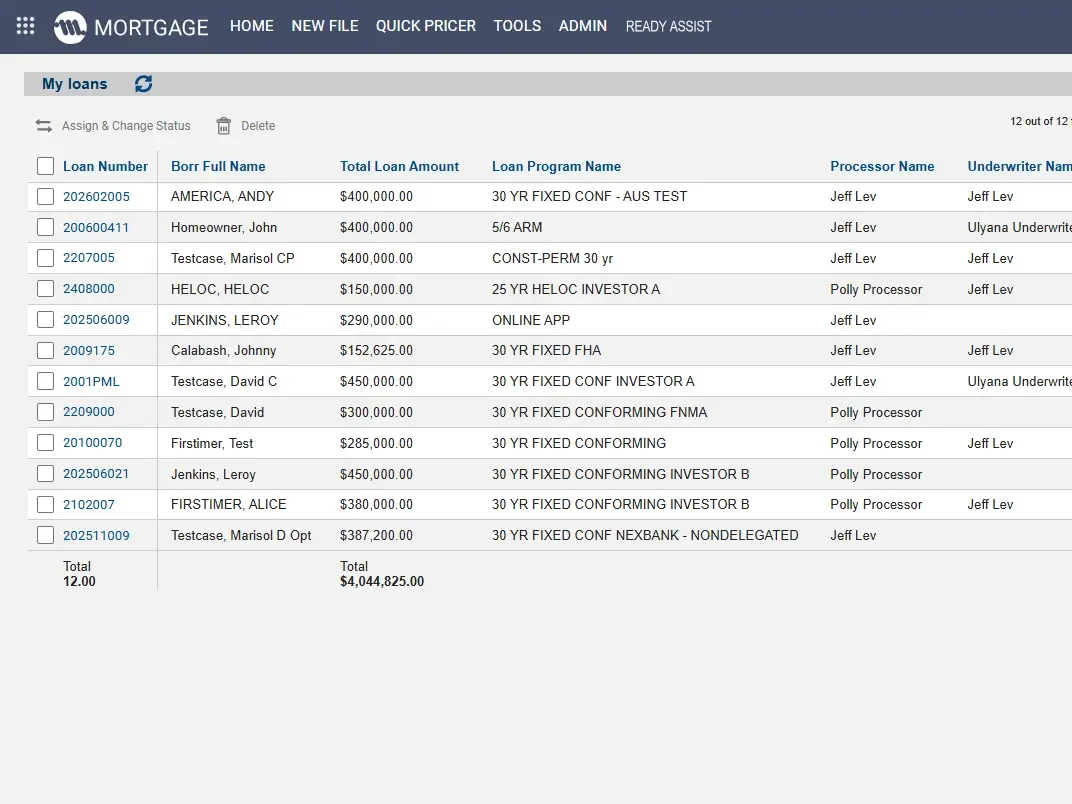Viewport: 1072px width, 804px height.
Task: Open the ADMIN menu
Action: [582, 26]
